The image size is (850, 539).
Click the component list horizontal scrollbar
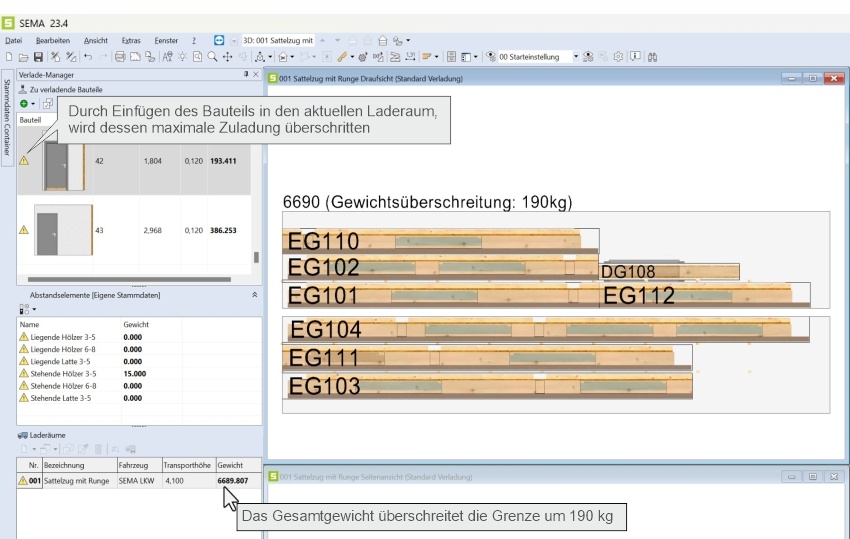click(129, 280)
